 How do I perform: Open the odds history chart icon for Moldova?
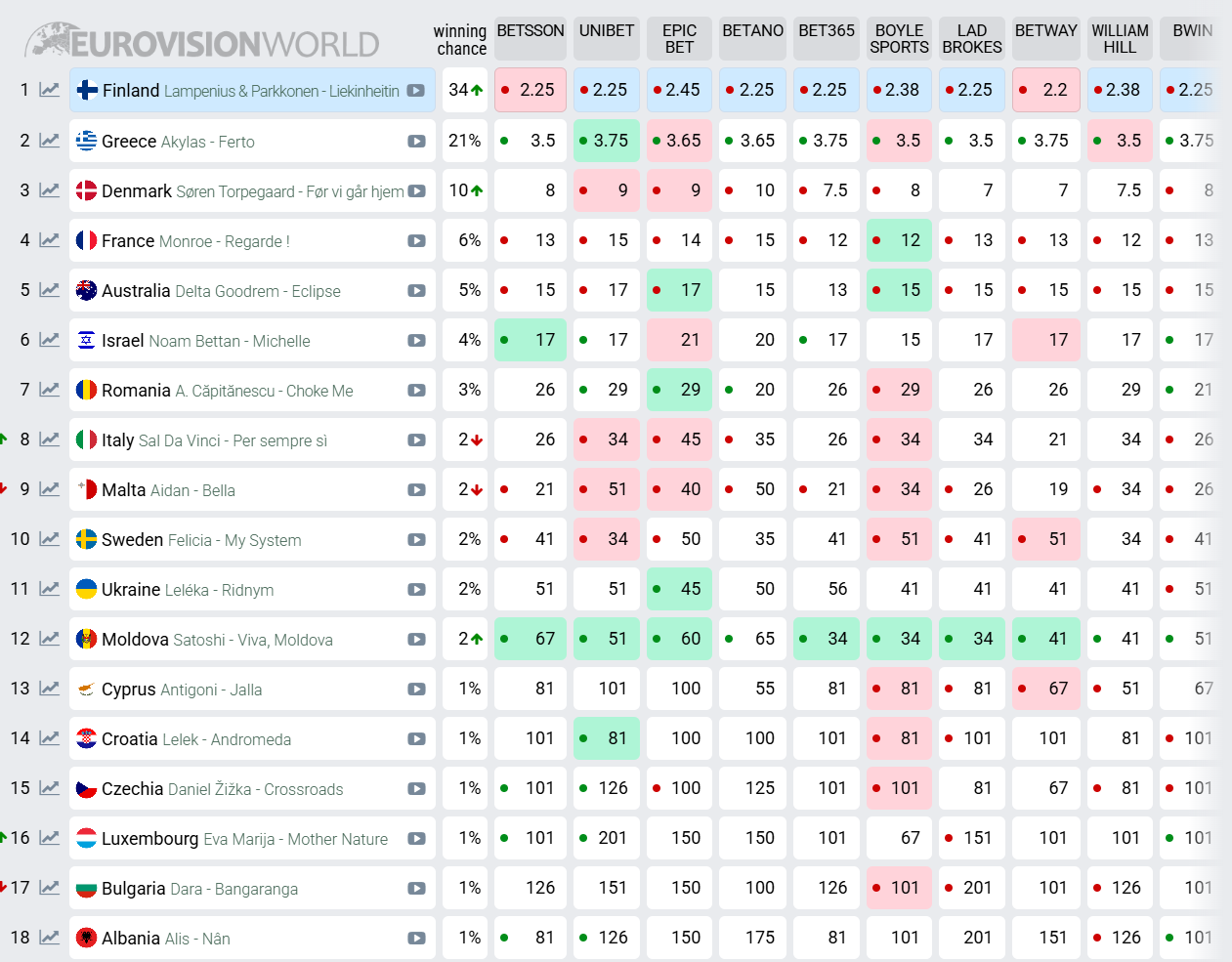tap(50, 639)
